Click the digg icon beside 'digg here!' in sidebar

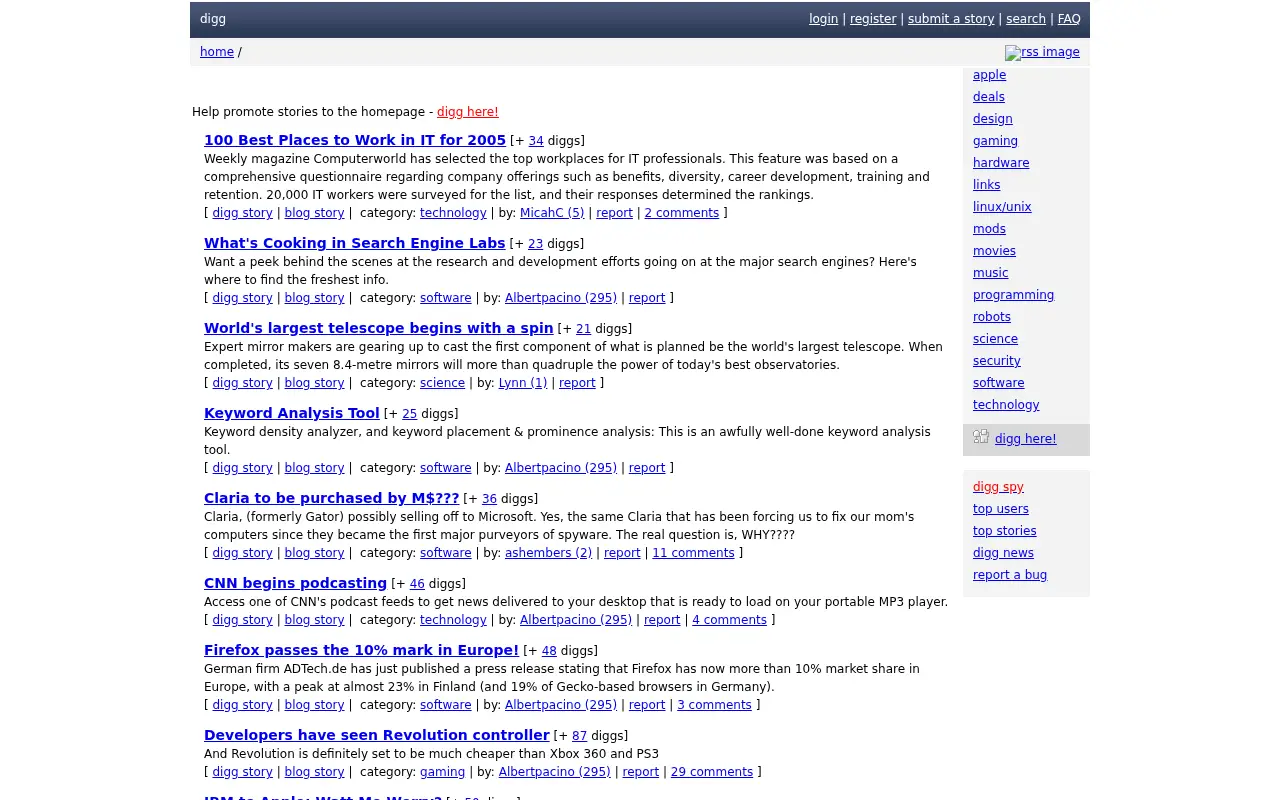click(981, 437)
